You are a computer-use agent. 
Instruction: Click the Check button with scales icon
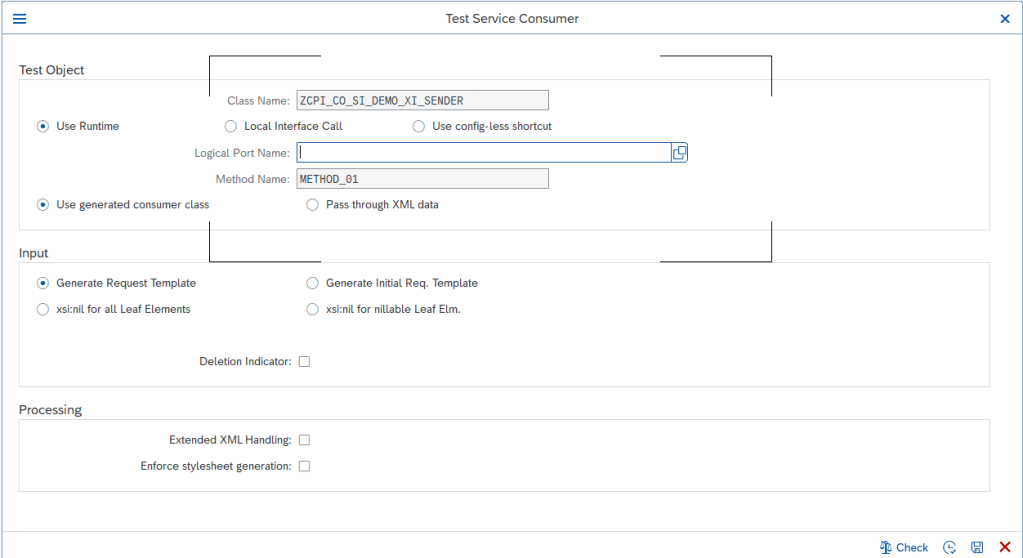tap(904, 547)
